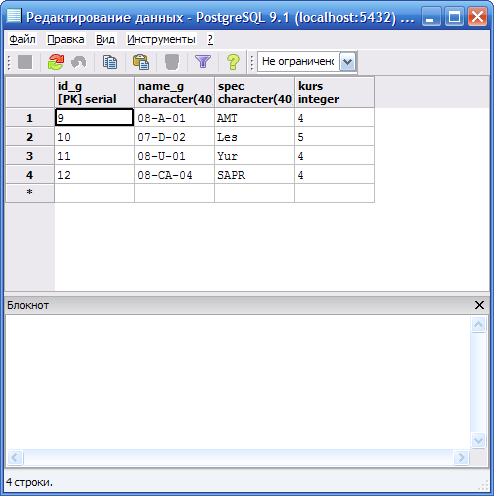
Task: Select the new row asterisk header
Action: 30,193
